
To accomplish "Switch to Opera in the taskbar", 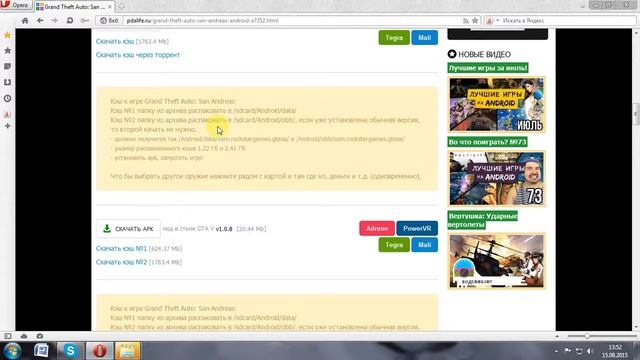I will pos(99,351).
